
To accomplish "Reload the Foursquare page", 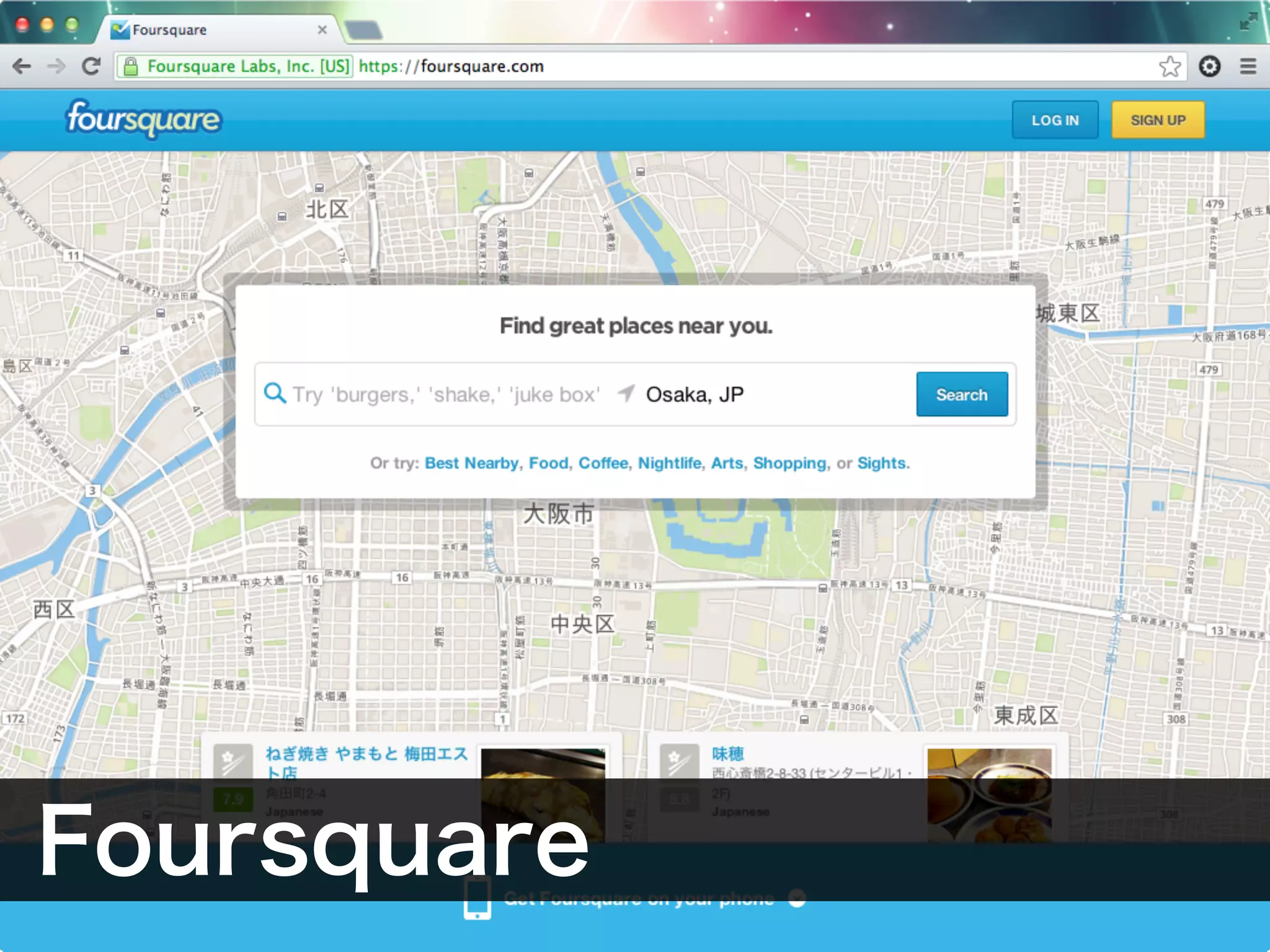I will pyautogui.click(x=91, y=66).
